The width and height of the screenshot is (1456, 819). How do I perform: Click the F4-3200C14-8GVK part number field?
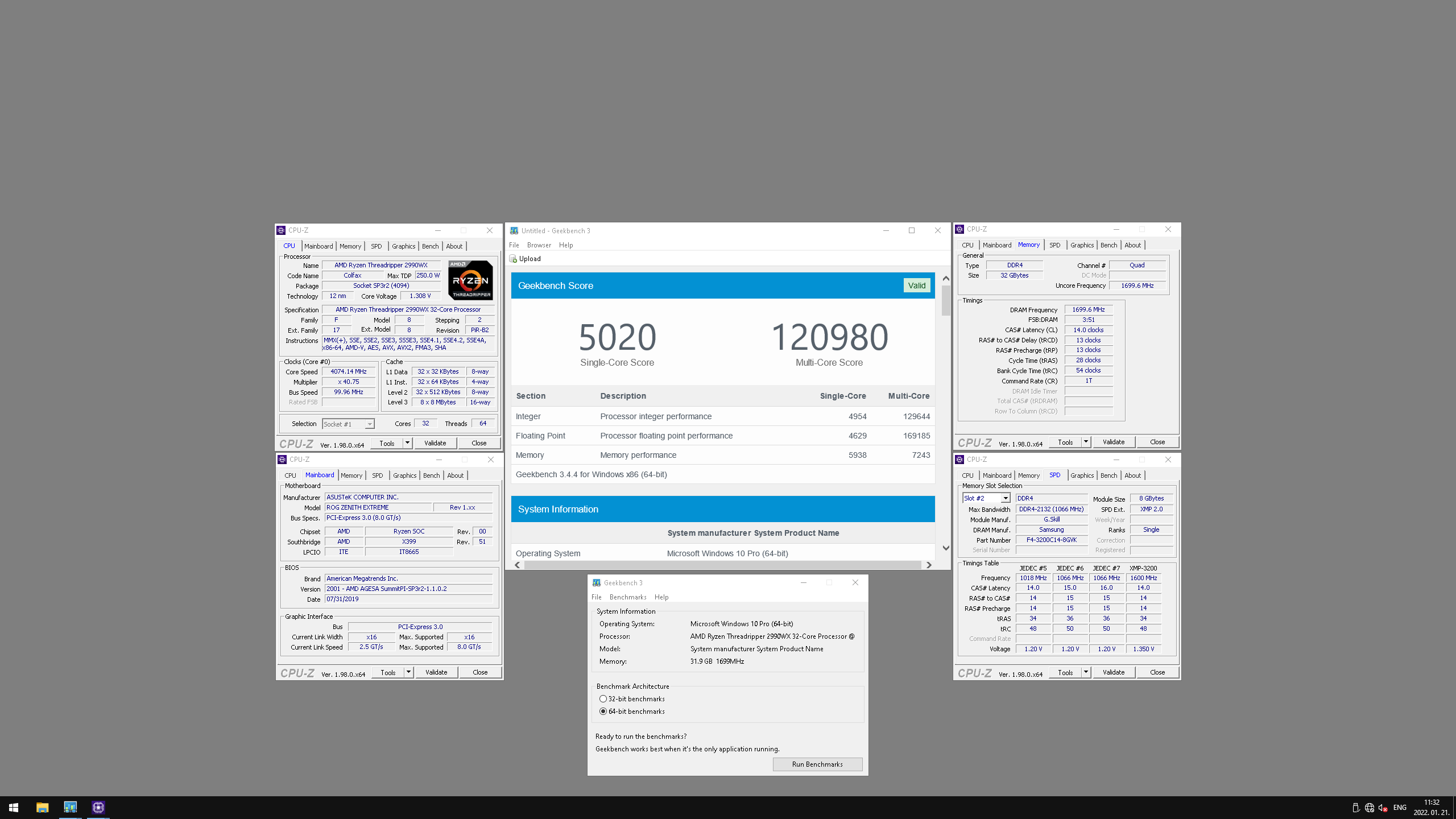[1051, 540]
